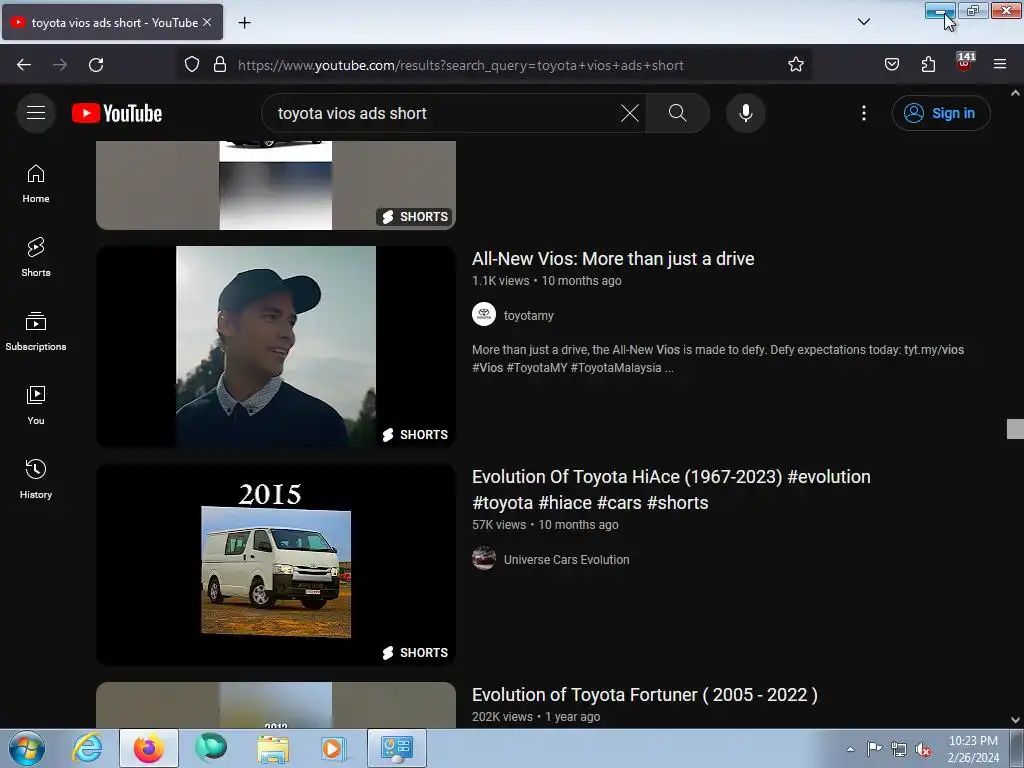Click the scrollbar up arrow

click(1015, 93)
